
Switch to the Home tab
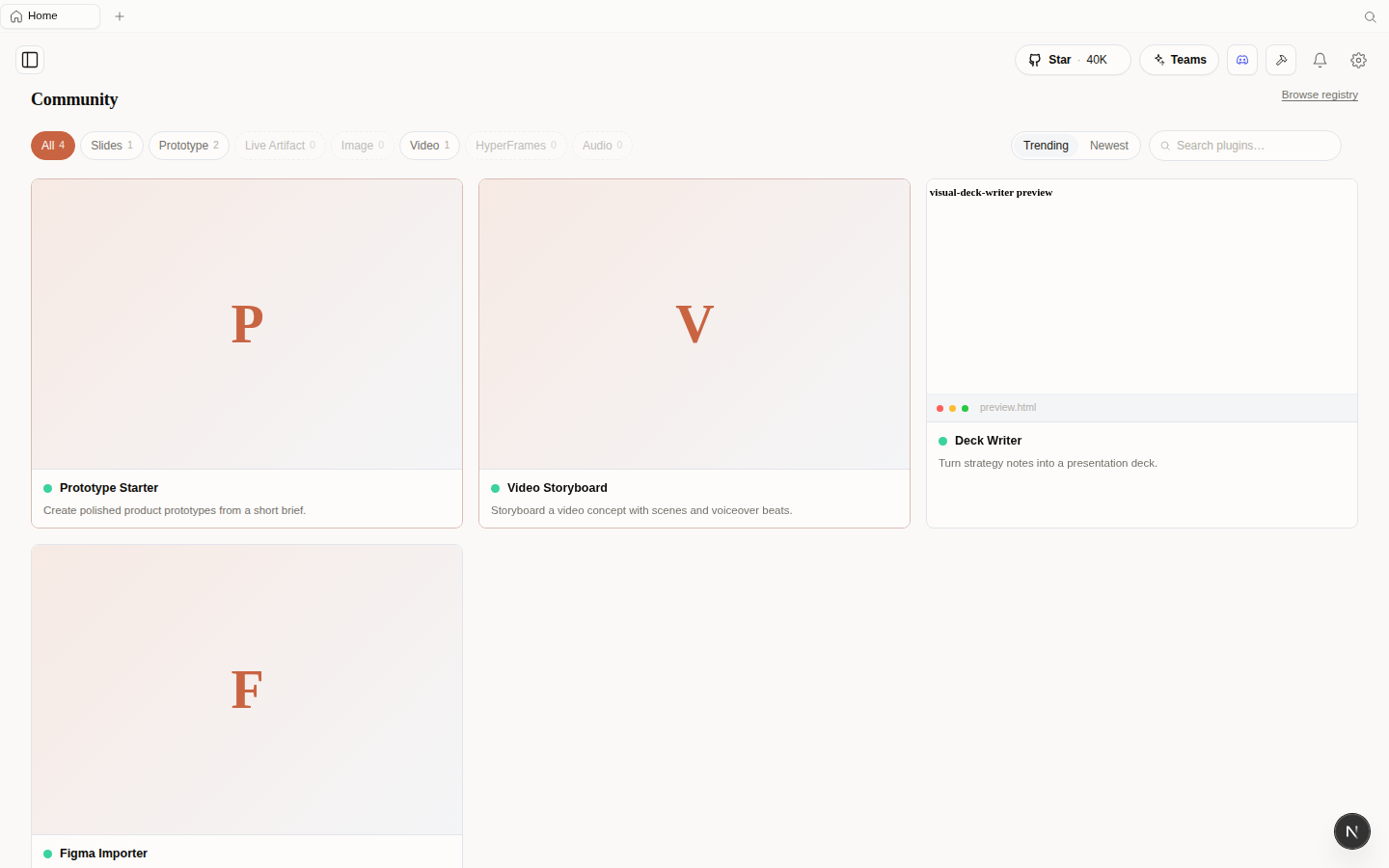tap(50, 16)
